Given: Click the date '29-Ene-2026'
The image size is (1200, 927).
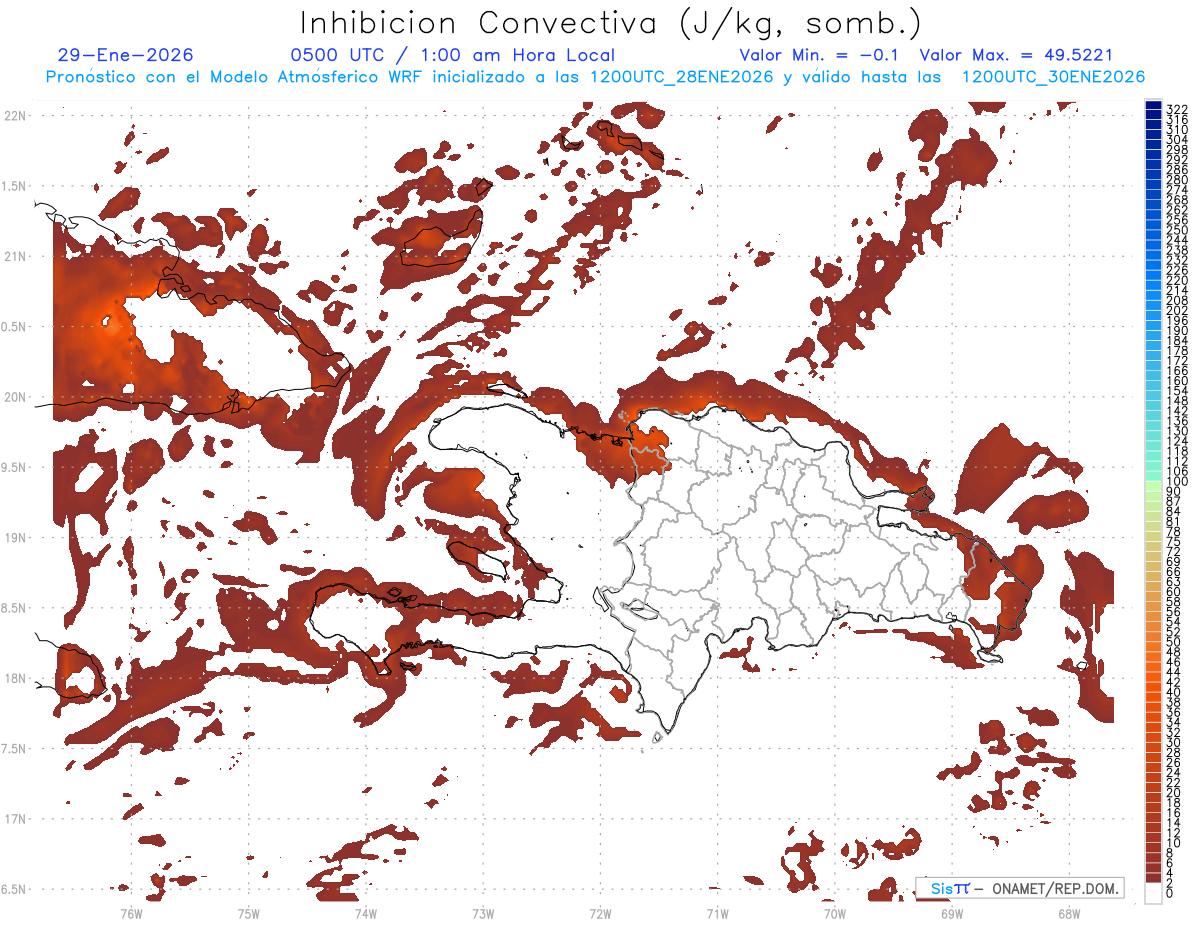Looking at the screenshot, I should [126, 55].
